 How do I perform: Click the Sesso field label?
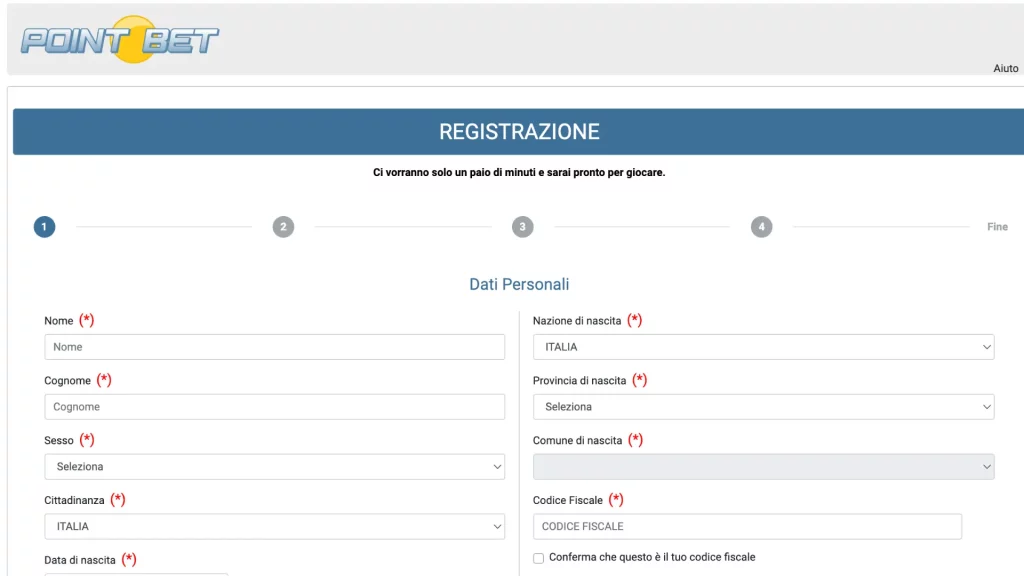59,441
